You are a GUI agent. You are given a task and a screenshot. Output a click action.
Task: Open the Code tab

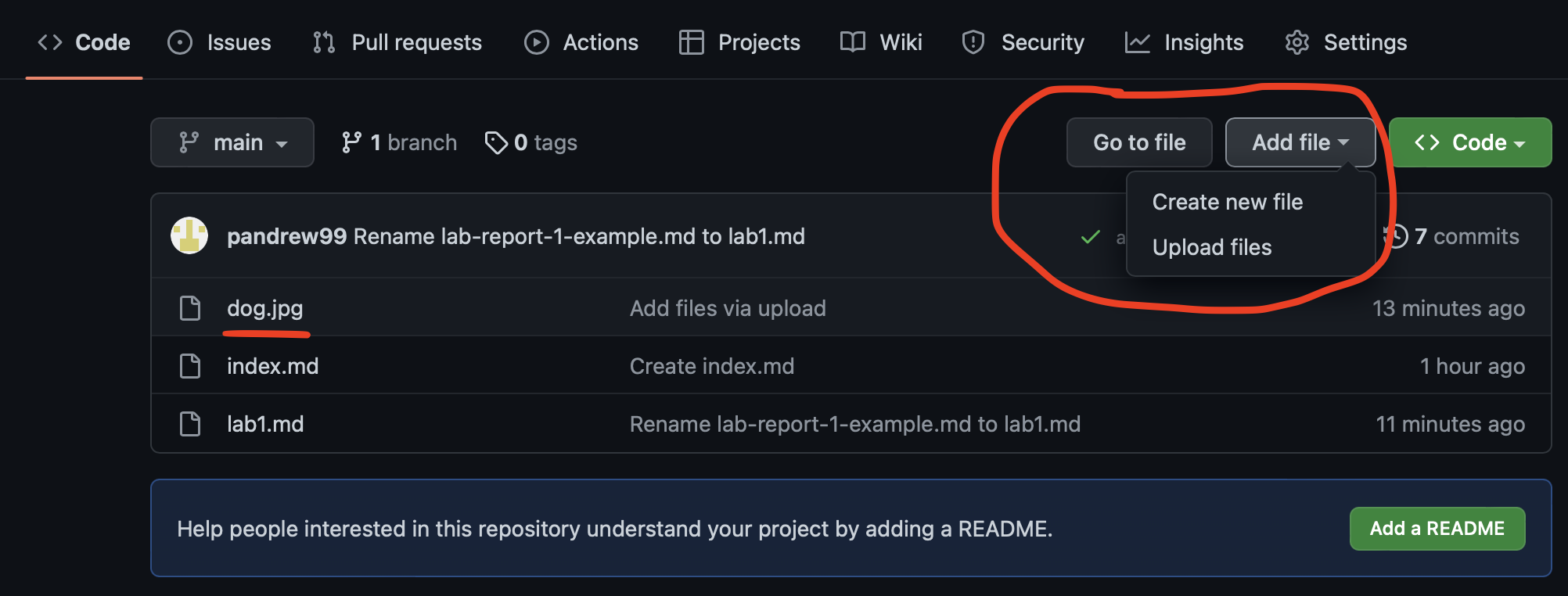(x=85, y=42)
